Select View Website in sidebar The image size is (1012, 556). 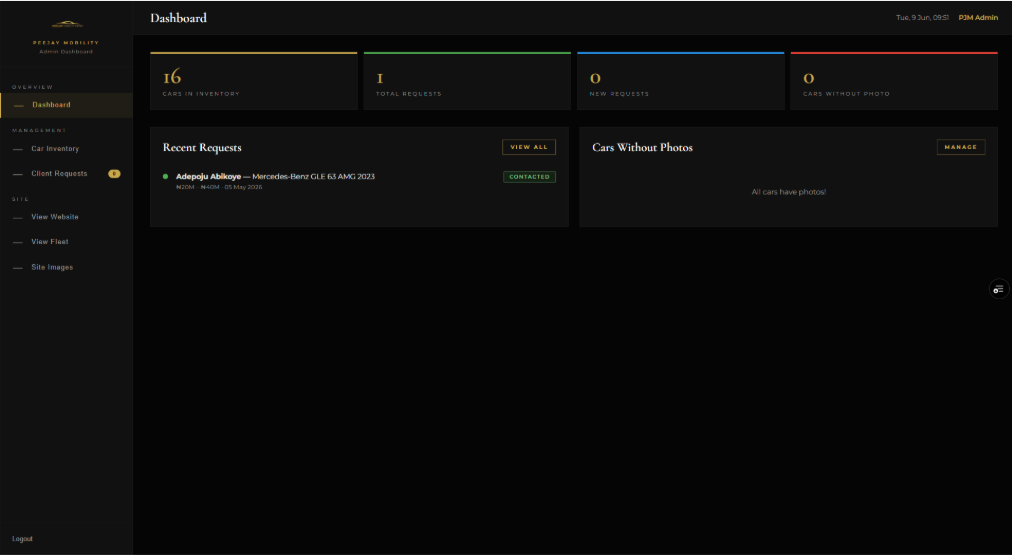pyautogui.click(x=66, y=218)
